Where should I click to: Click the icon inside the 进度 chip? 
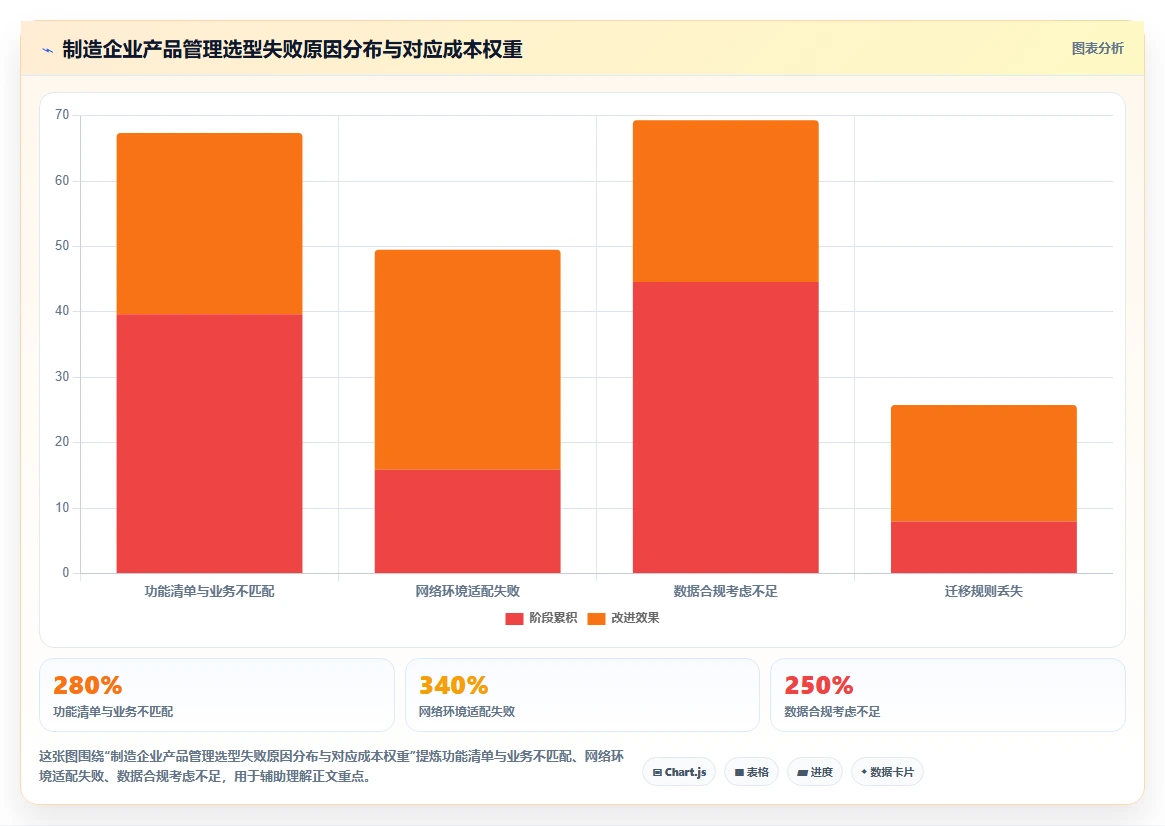802,773
